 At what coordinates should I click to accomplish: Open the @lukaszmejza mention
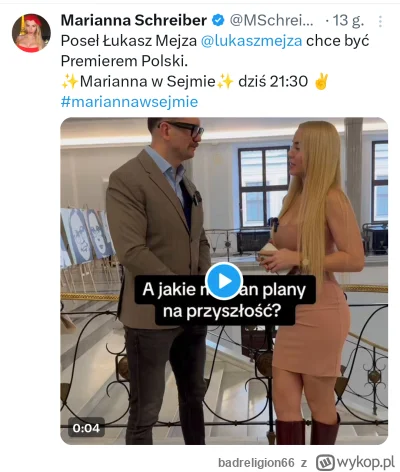pos(252,41)
